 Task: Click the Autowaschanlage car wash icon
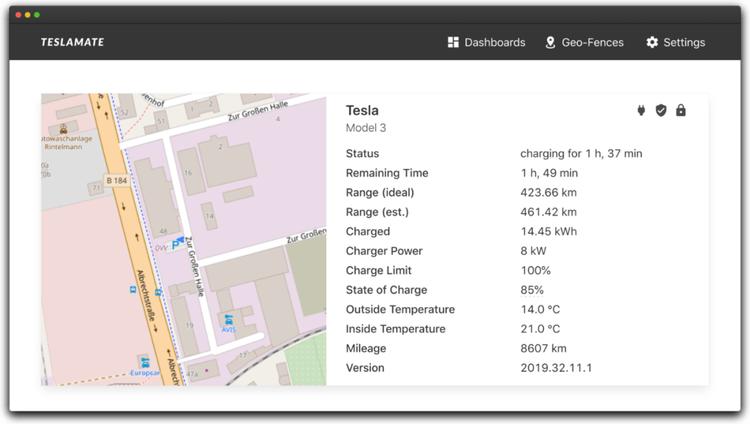tap(63, 129)
